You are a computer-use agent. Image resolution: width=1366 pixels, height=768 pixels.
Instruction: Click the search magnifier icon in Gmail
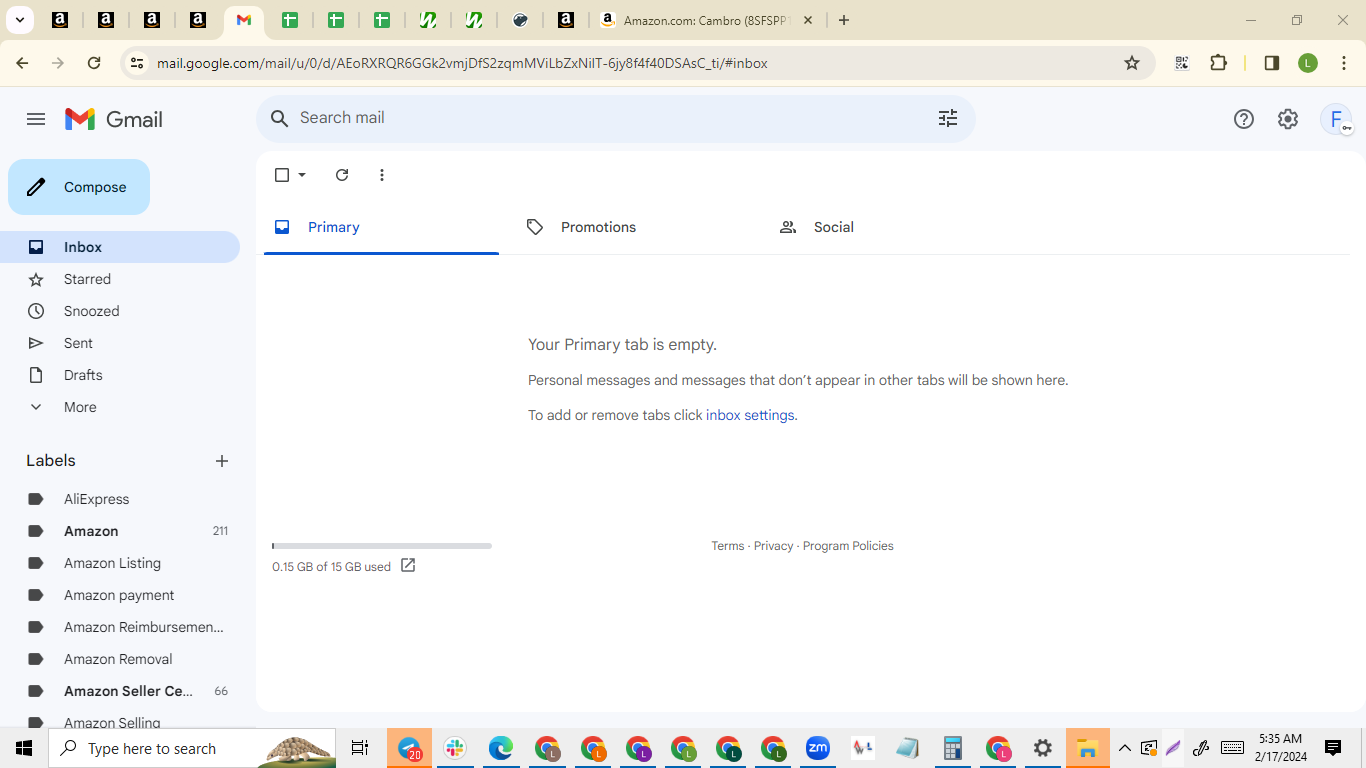tap(280, 118)
